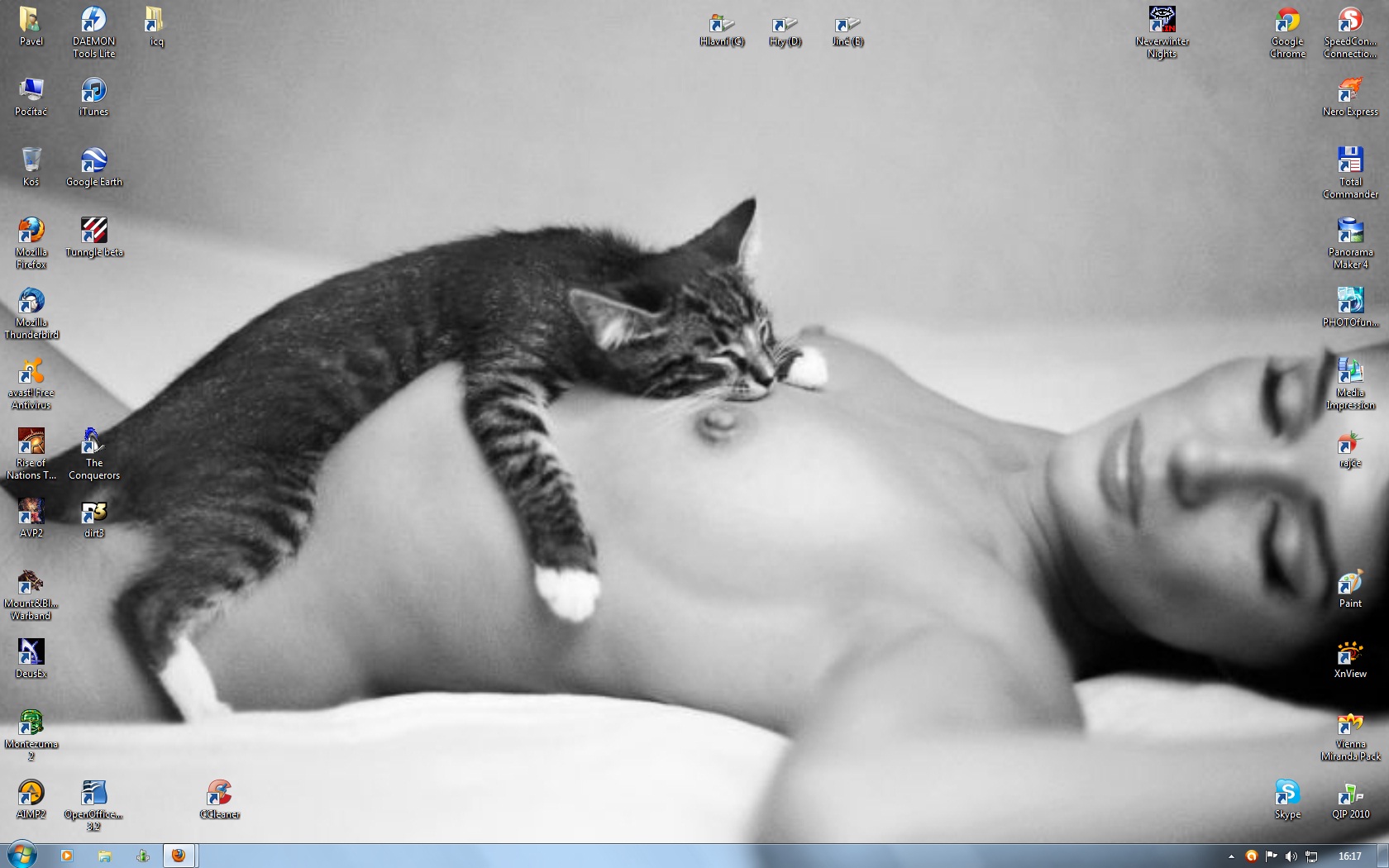The width and height of the screenshot is (1389, 868).
Task: Open the Google Earth desktop icon
Action: pos(93,161)
